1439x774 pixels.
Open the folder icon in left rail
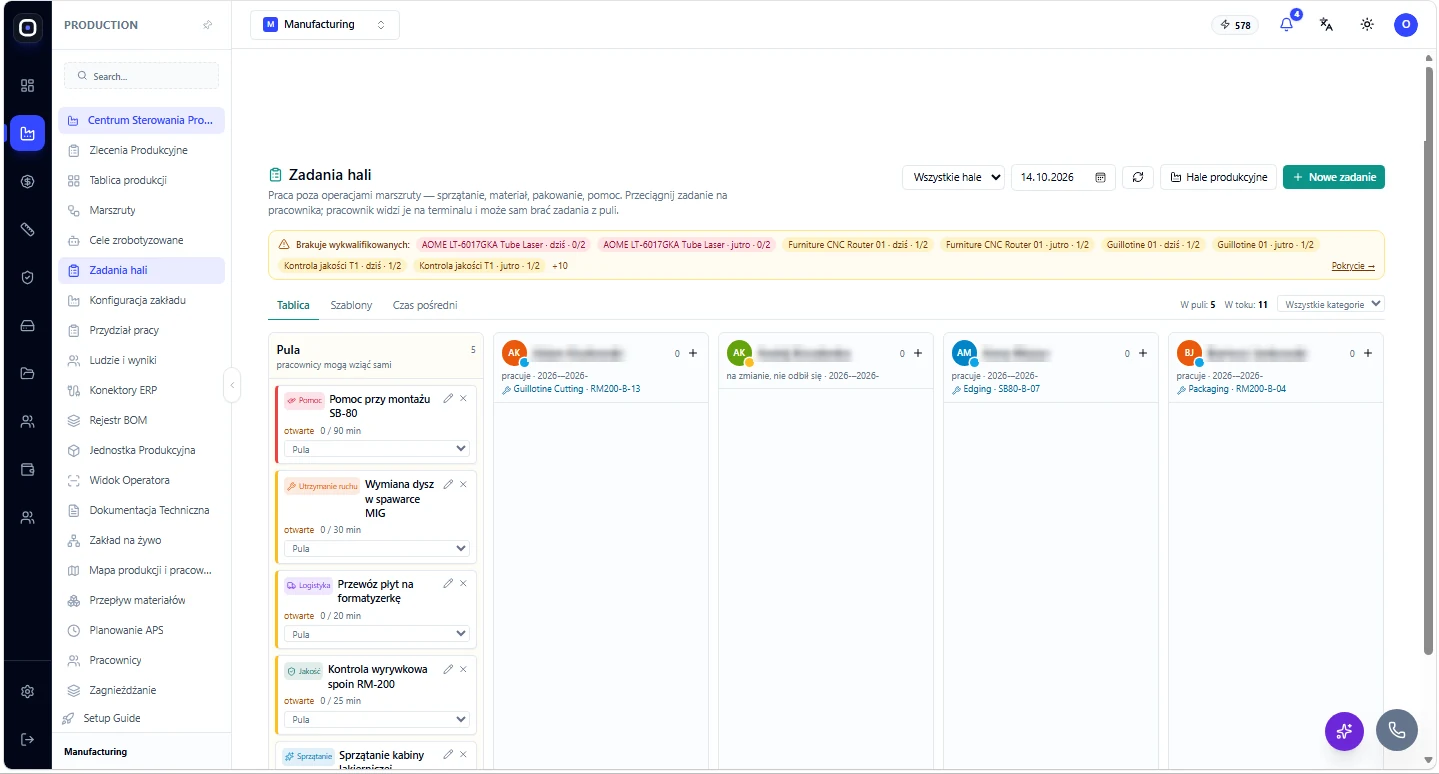[x=27, y=373]
